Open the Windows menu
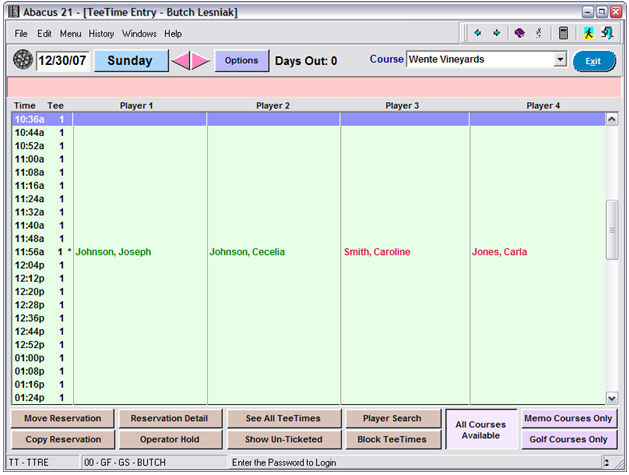 (x=139, y=33)
